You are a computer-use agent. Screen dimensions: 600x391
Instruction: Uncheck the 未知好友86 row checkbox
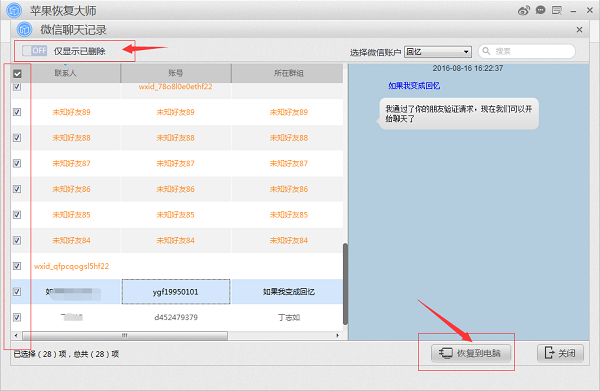tap(17, 189)
